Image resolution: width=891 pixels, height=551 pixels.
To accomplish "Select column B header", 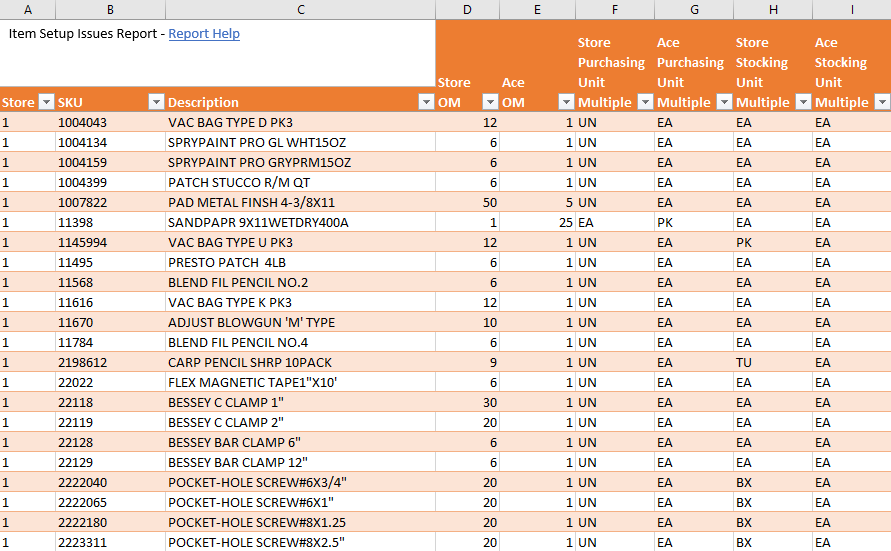I will point(110,9).
